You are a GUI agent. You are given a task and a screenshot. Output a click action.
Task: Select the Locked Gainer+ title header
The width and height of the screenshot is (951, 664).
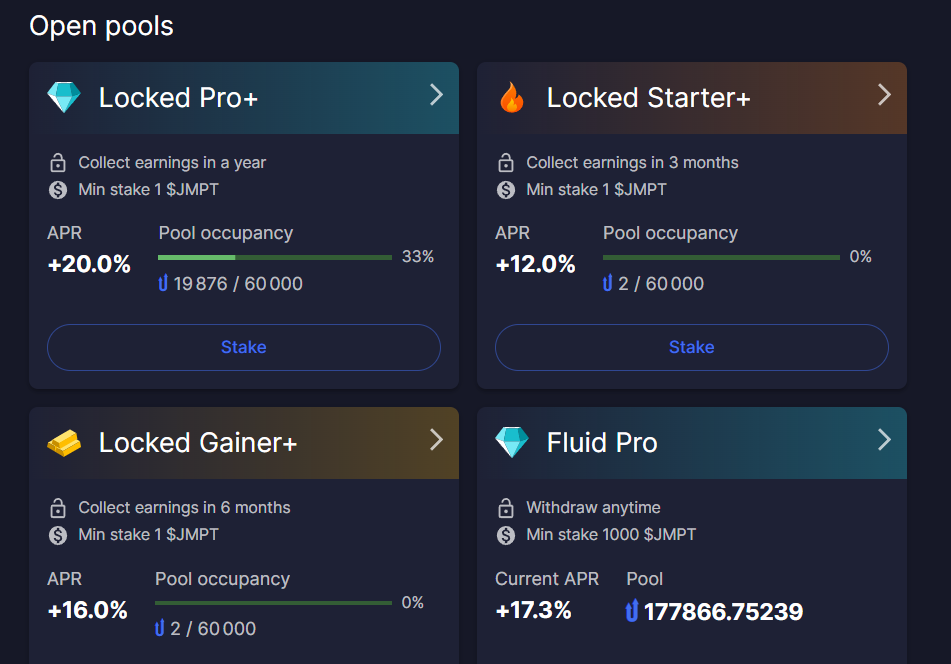(x=198, y=443)
